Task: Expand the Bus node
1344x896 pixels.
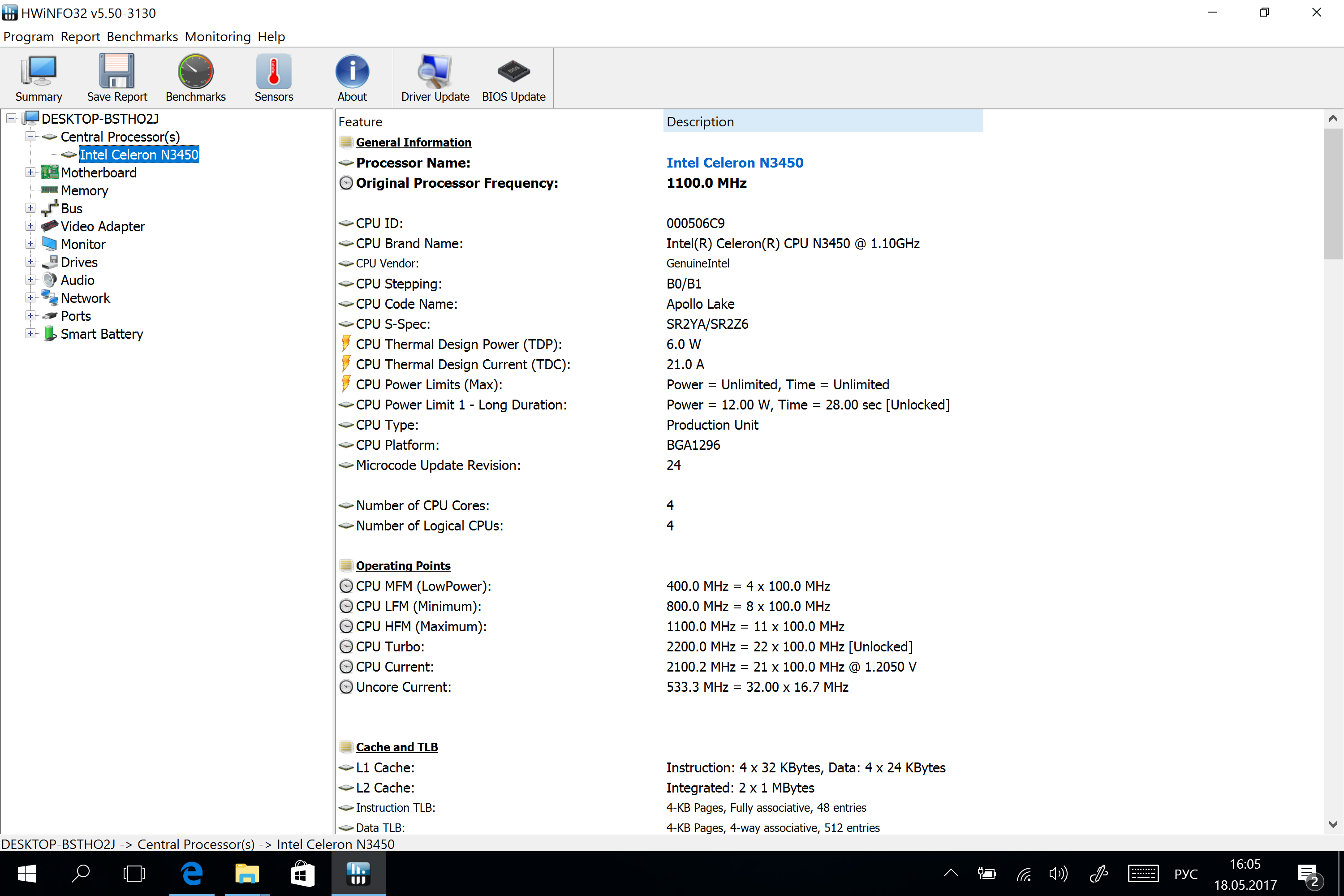Action: (x=30, y=208)
